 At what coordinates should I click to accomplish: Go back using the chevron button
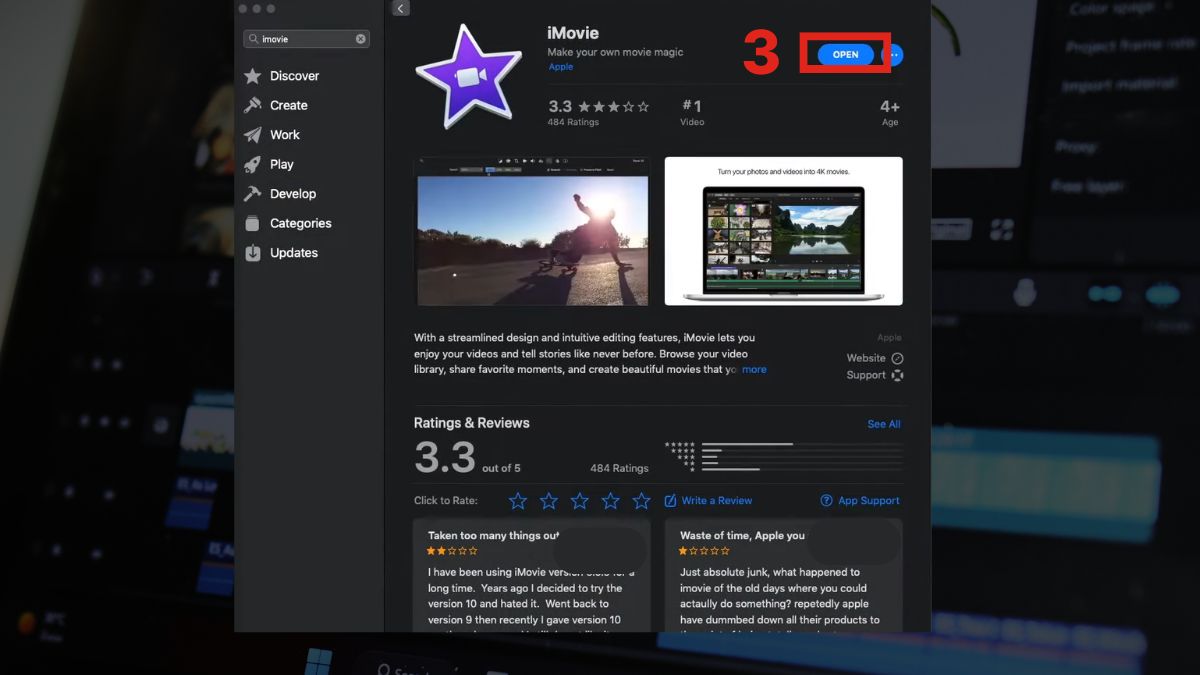coord(401,8)
